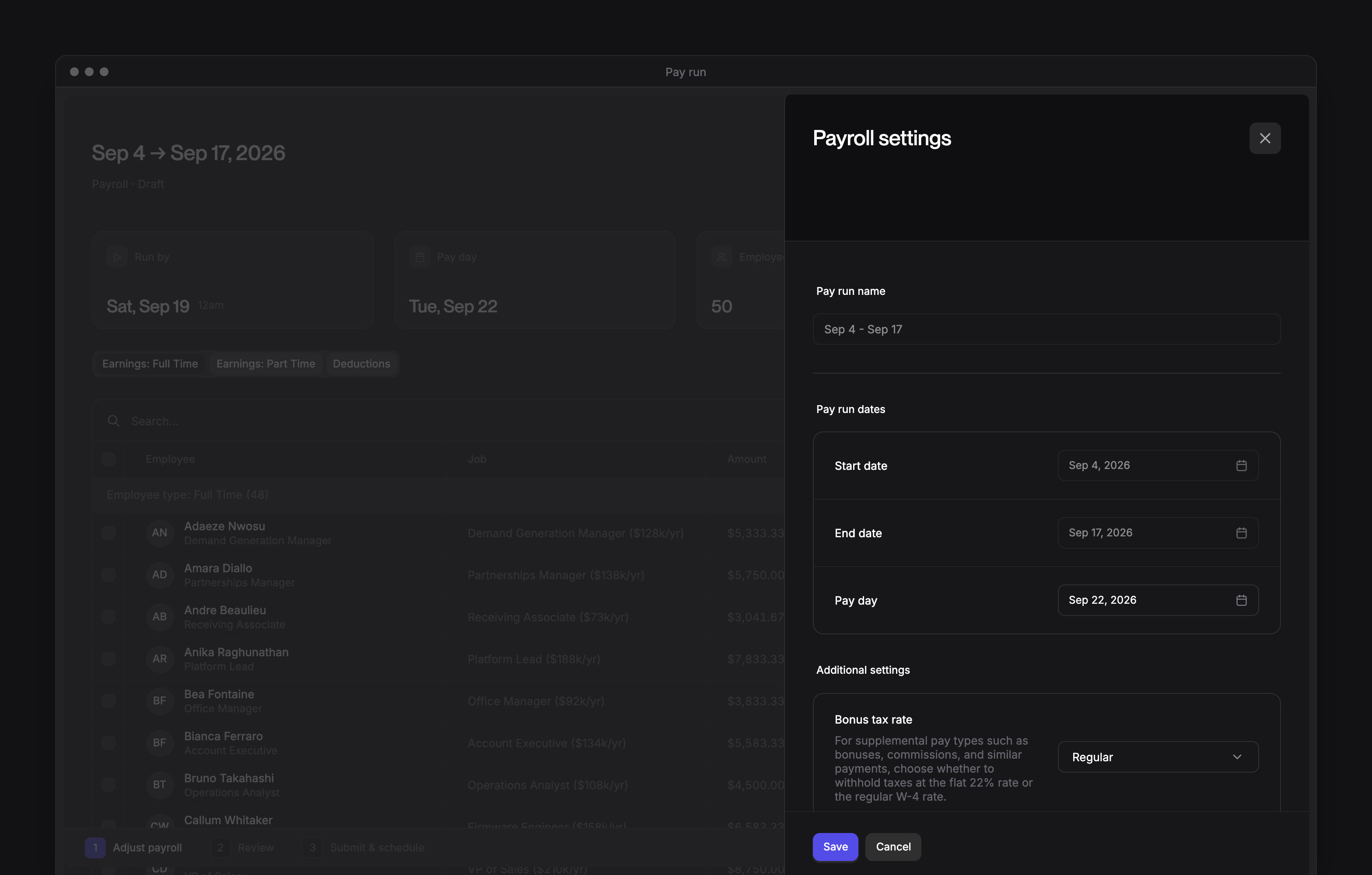Switch to the Deductions tab
This screenshot has width=1372, height=875.
coord(361,364)
